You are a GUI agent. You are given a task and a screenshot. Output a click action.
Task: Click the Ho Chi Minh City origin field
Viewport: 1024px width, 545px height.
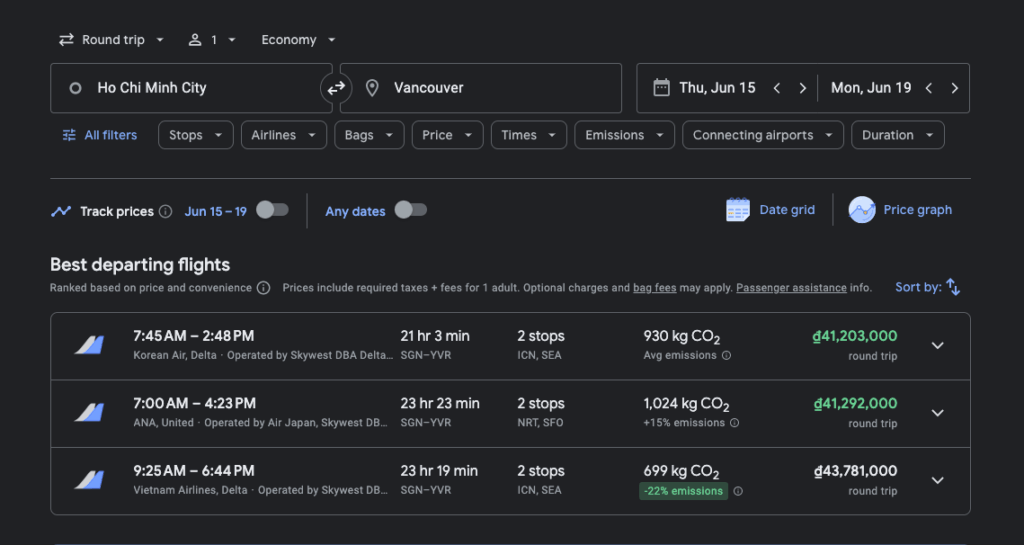coord(190,88)
